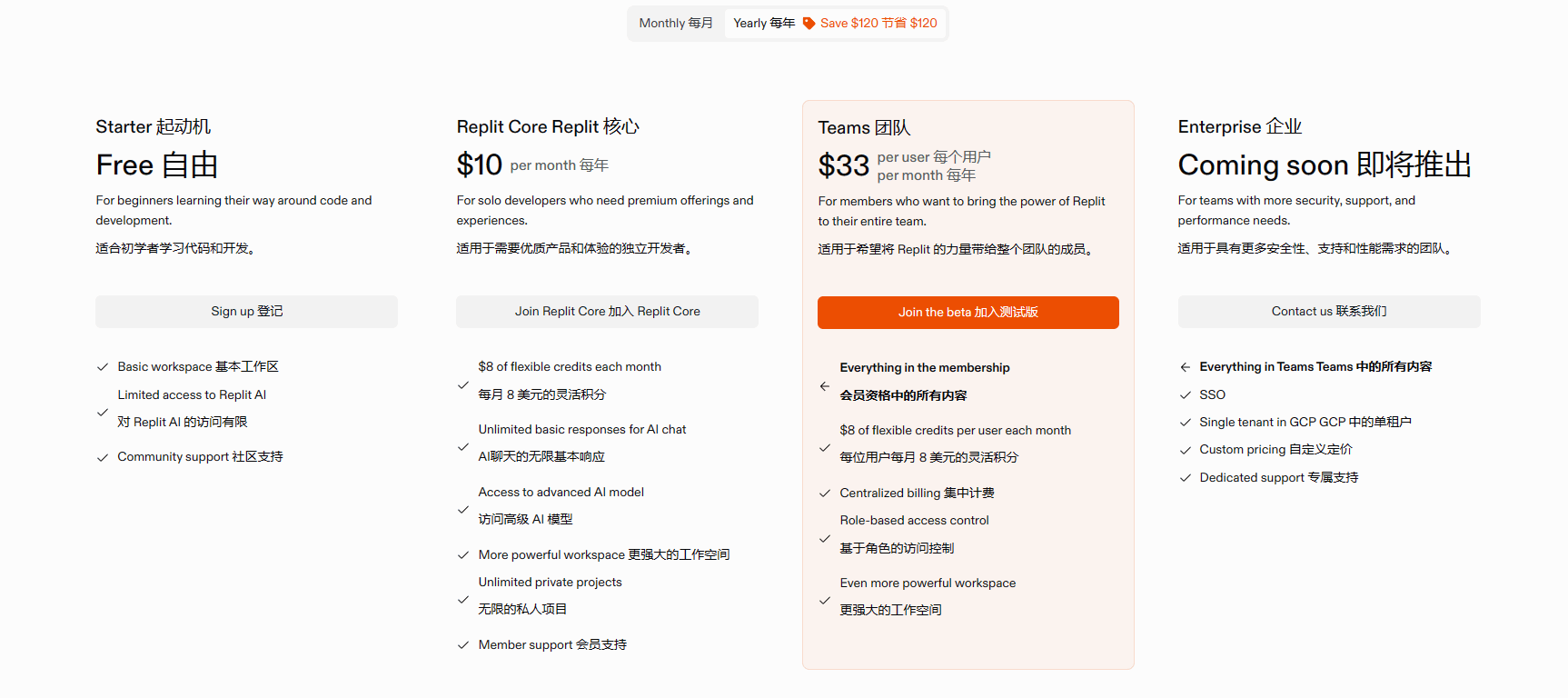1568x698 pixels.
Task: Click checkmark beside Dedicated support
Action: (1185, 478)
